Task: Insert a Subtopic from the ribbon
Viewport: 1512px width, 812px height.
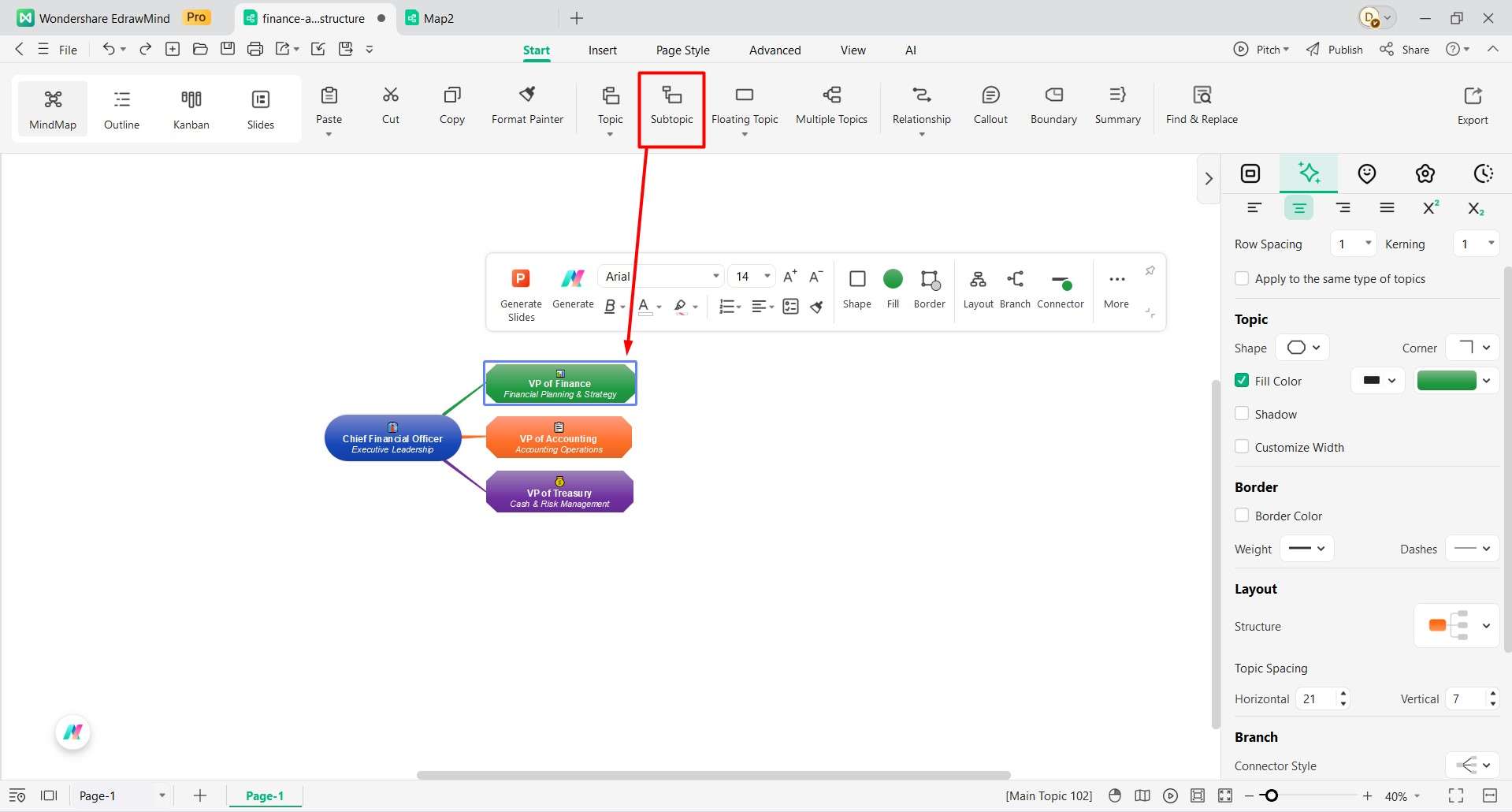Action: [x=671, y=106]
